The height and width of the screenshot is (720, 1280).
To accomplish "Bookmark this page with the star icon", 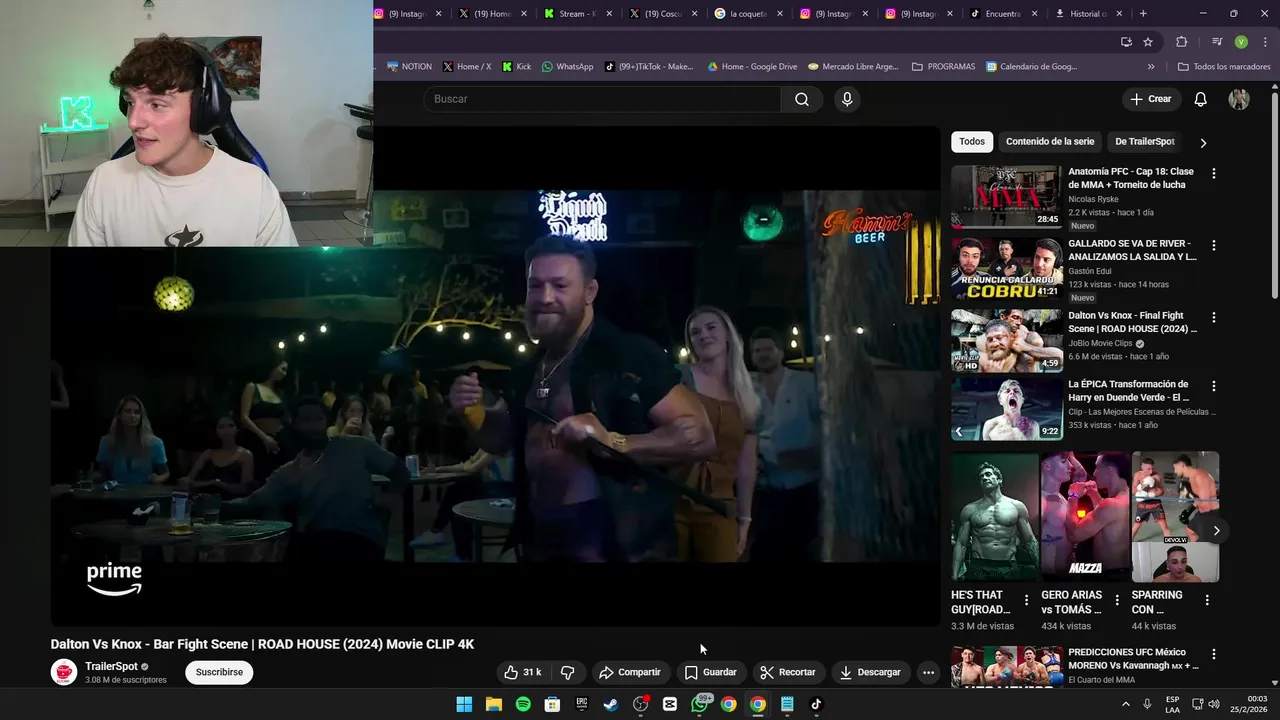I will (1148, 42).
